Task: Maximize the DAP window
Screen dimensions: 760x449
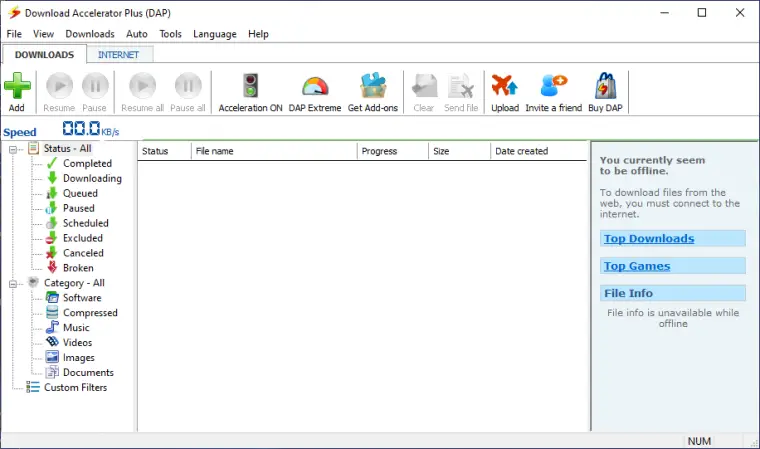Action: coord(702,13)
